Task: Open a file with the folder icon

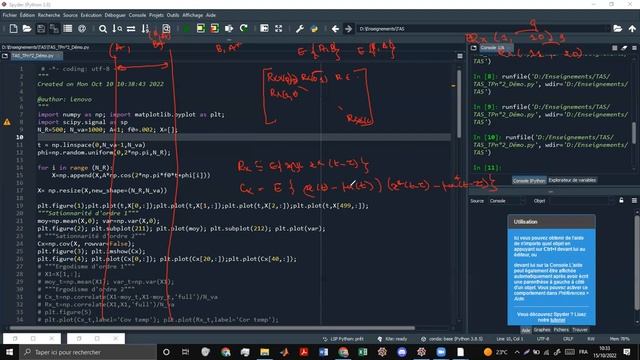Action: coord(27,29)
